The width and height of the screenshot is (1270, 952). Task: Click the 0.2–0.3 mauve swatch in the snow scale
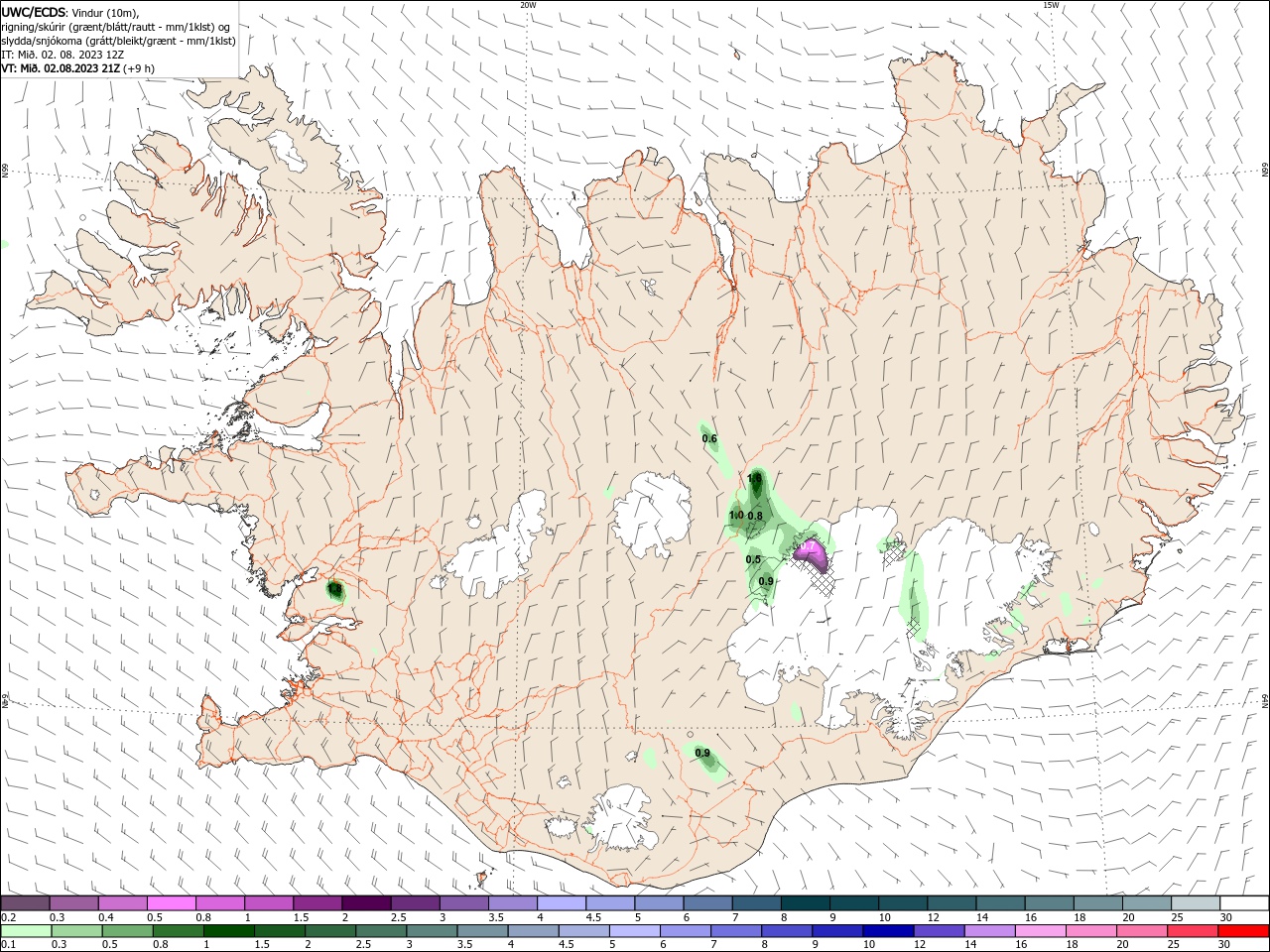point(25,903)
